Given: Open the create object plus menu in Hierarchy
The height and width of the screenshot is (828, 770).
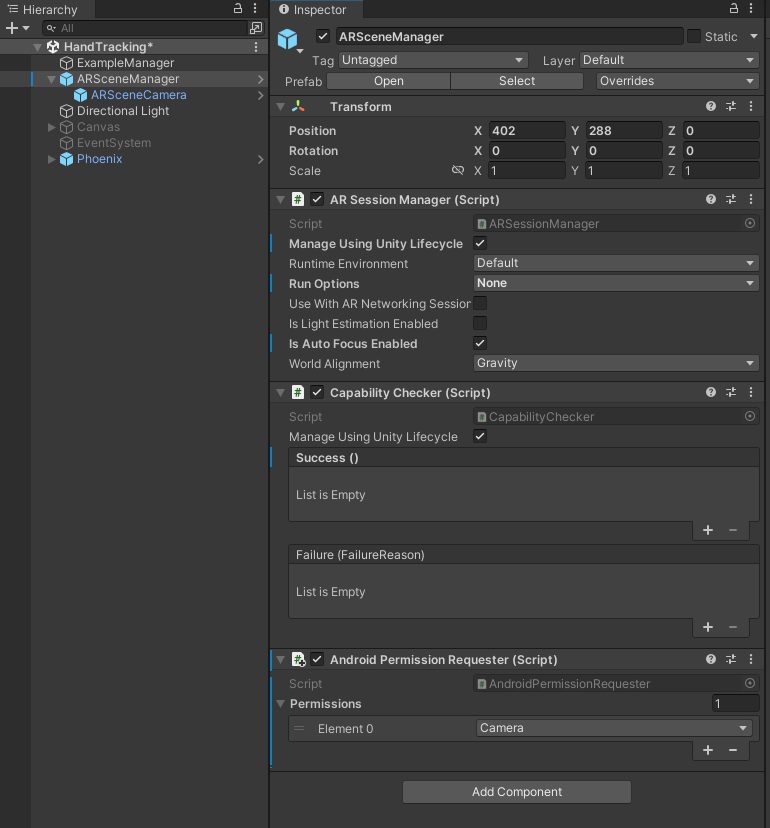Looking at the screenshot, I should click(x=17, y=28).
